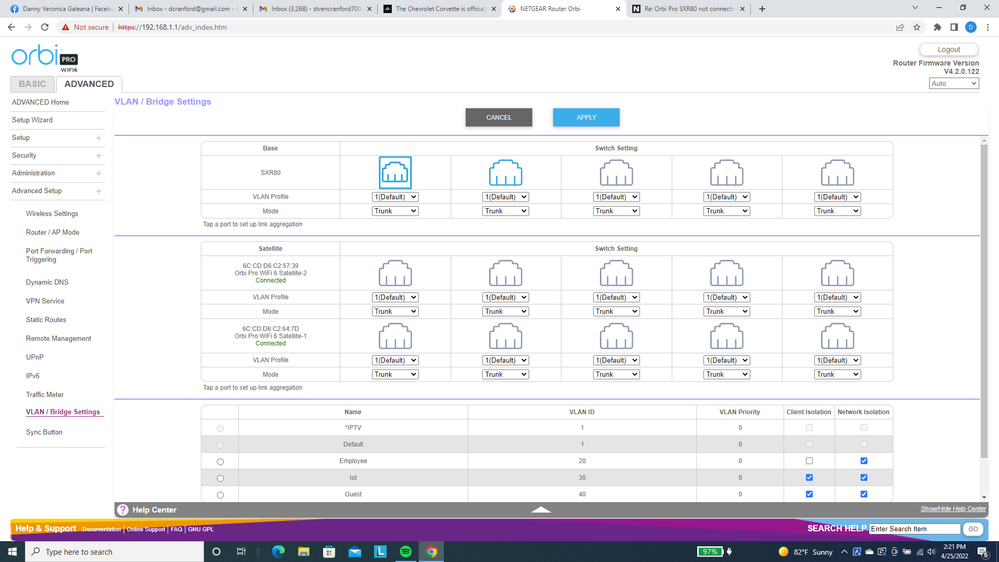Open the Auto language dropdown

click(x=953, y=84)
